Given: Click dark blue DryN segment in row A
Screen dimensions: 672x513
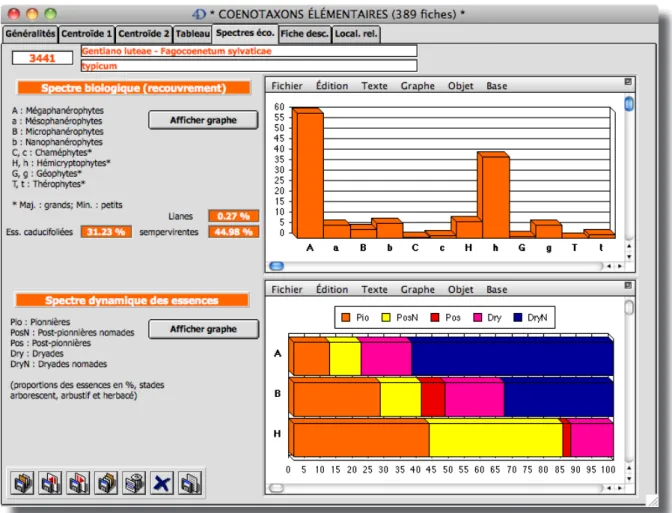Looking at the screenshot, I should (512, 359).
